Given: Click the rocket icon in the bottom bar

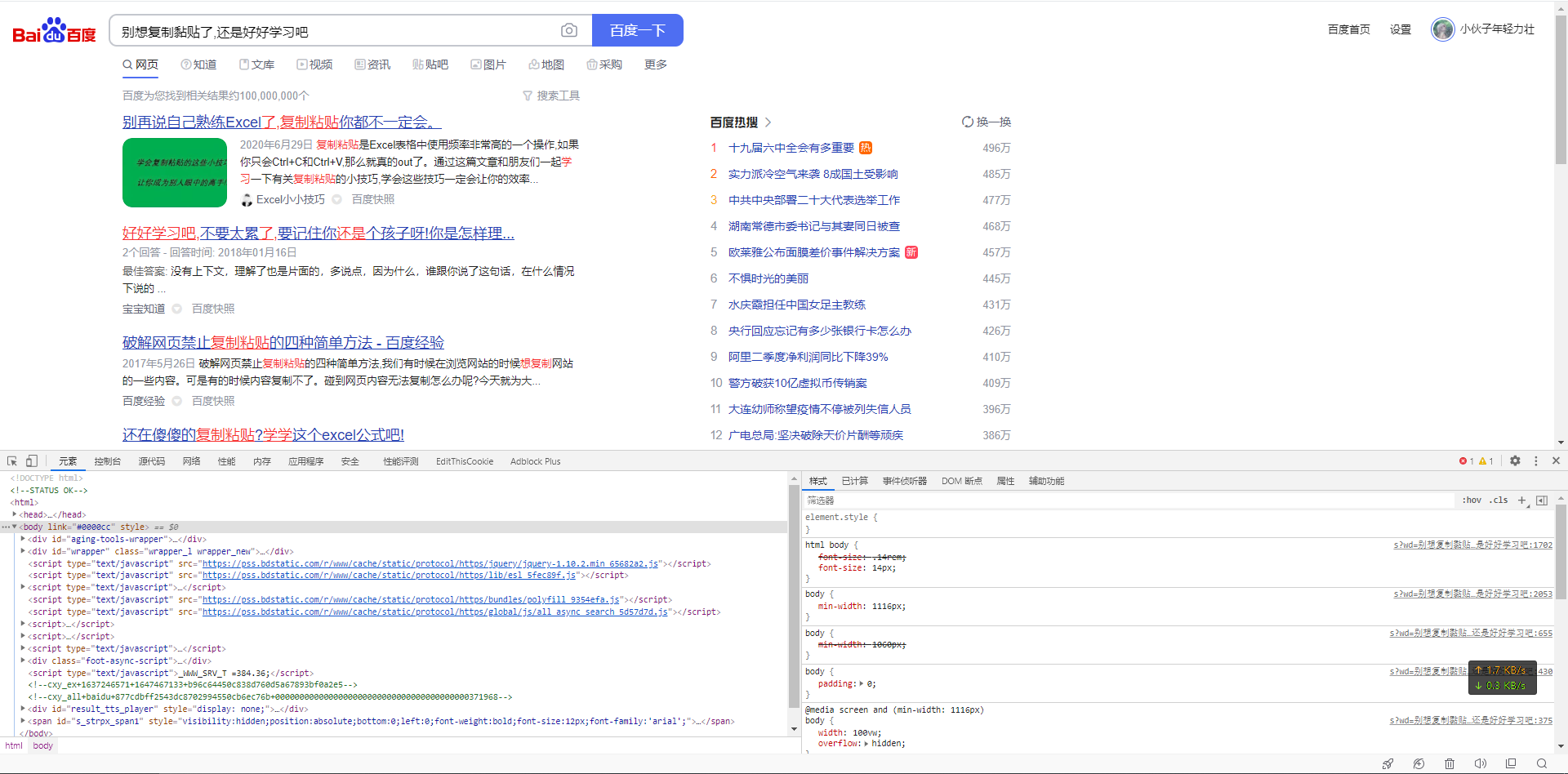Looking at the screenshot, I should (1388, 764).
